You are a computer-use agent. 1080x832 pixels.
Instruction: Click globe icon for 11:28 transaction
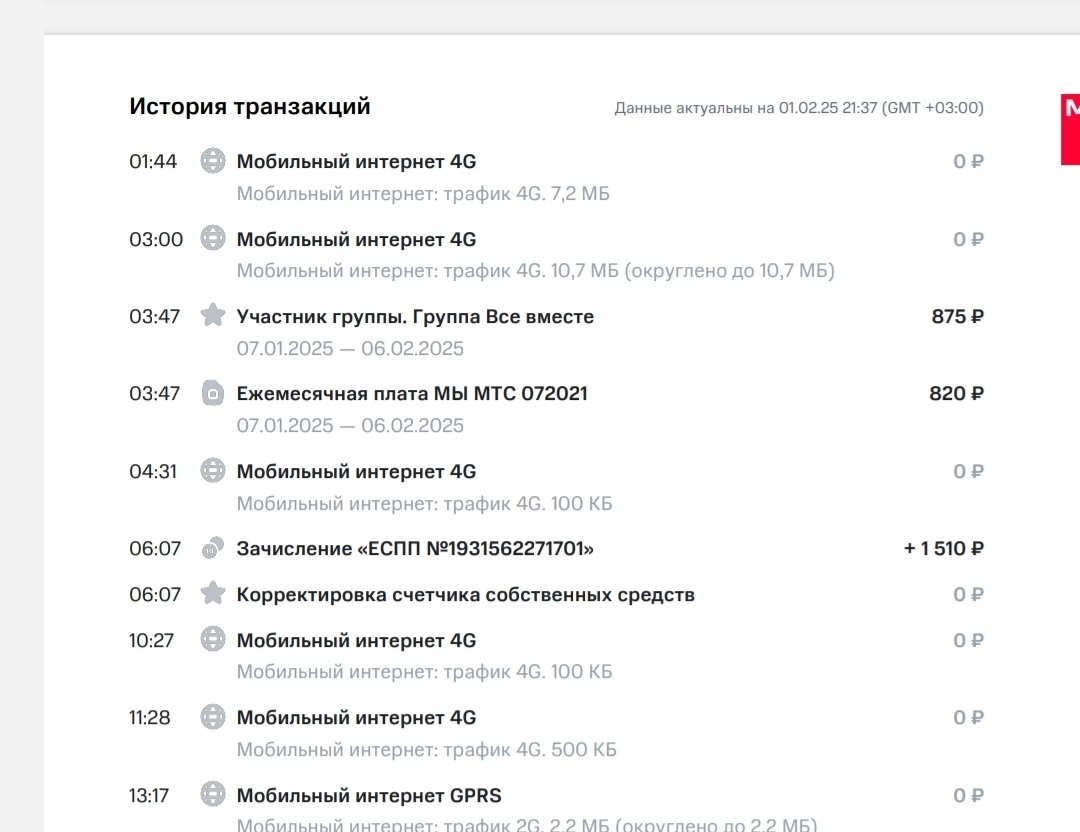point(213,717)
